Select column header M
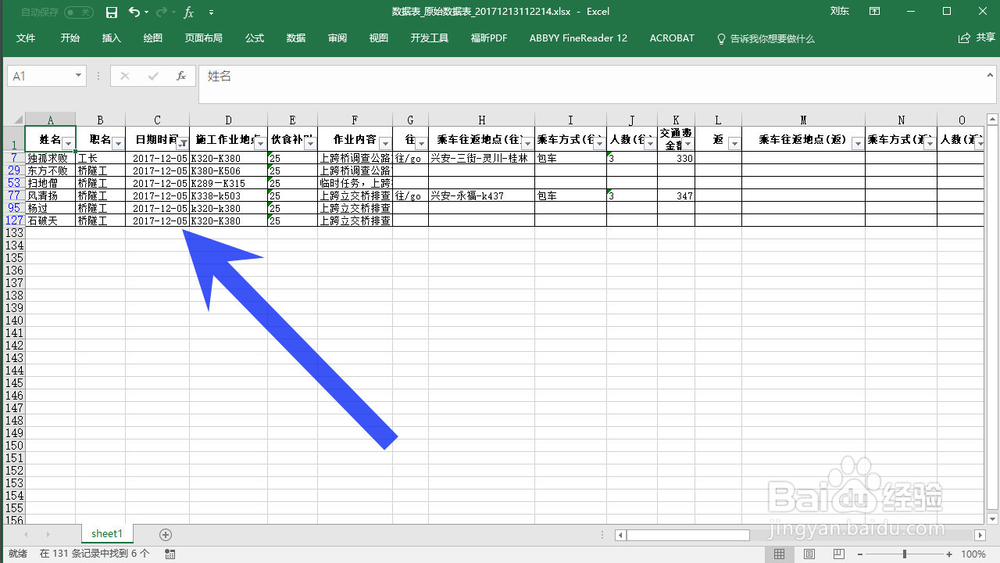The width and height of the screenshot is (1000, 563). [803, 119]
